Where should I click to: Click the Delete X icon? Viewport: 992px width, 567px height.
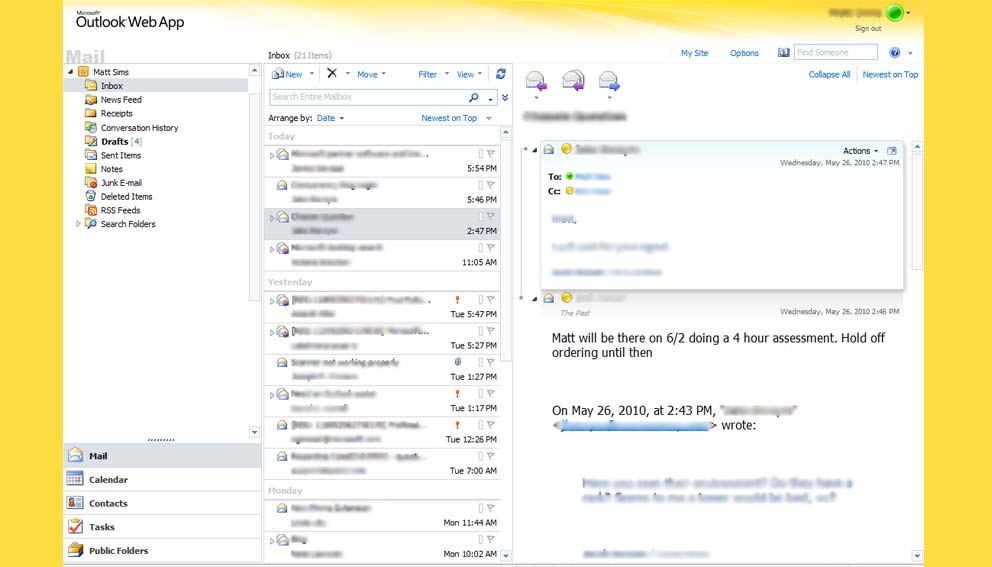(332, 73)
